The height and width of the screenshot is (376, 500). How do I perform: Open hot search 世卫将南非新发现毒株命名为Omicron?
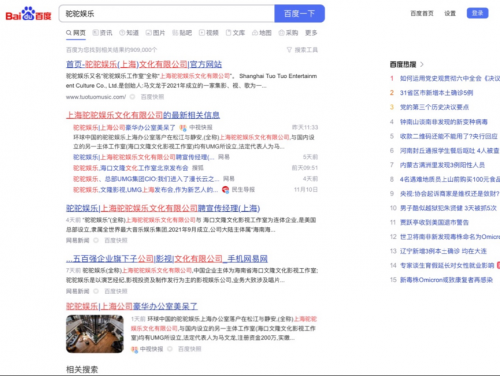(x=450, y=237)
